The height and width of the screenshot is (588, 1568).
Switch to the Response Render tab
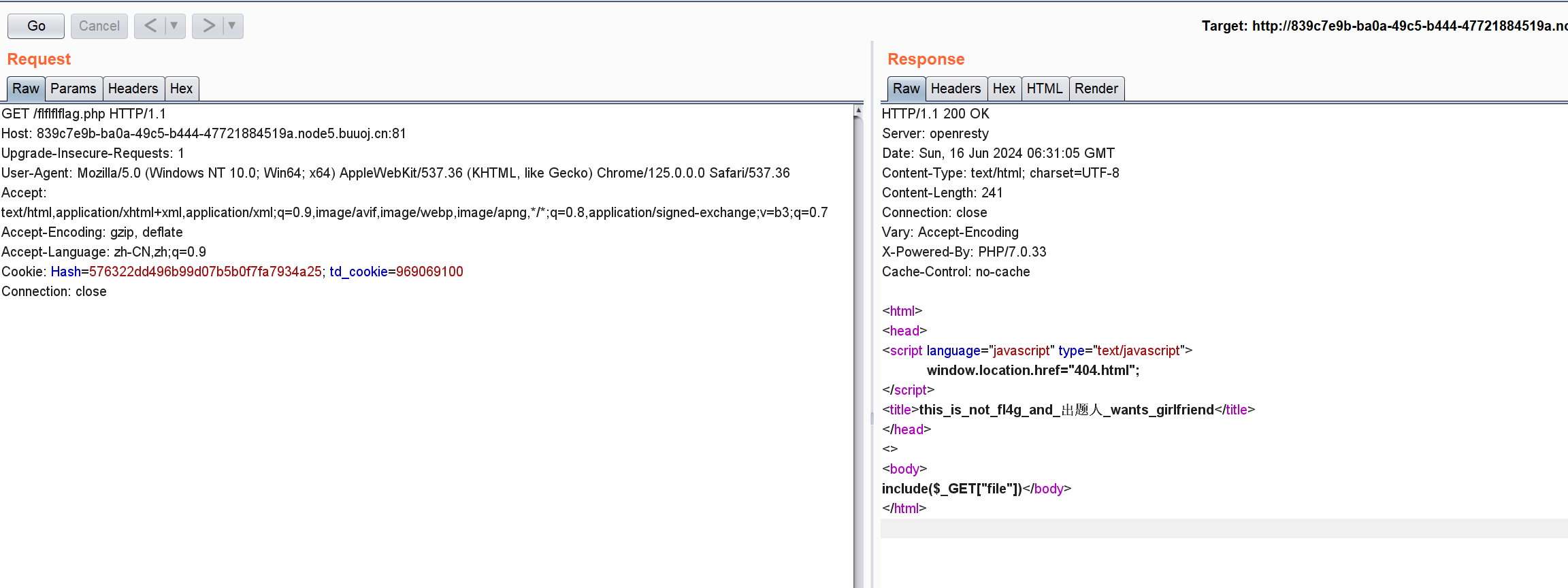[1096, 88]
